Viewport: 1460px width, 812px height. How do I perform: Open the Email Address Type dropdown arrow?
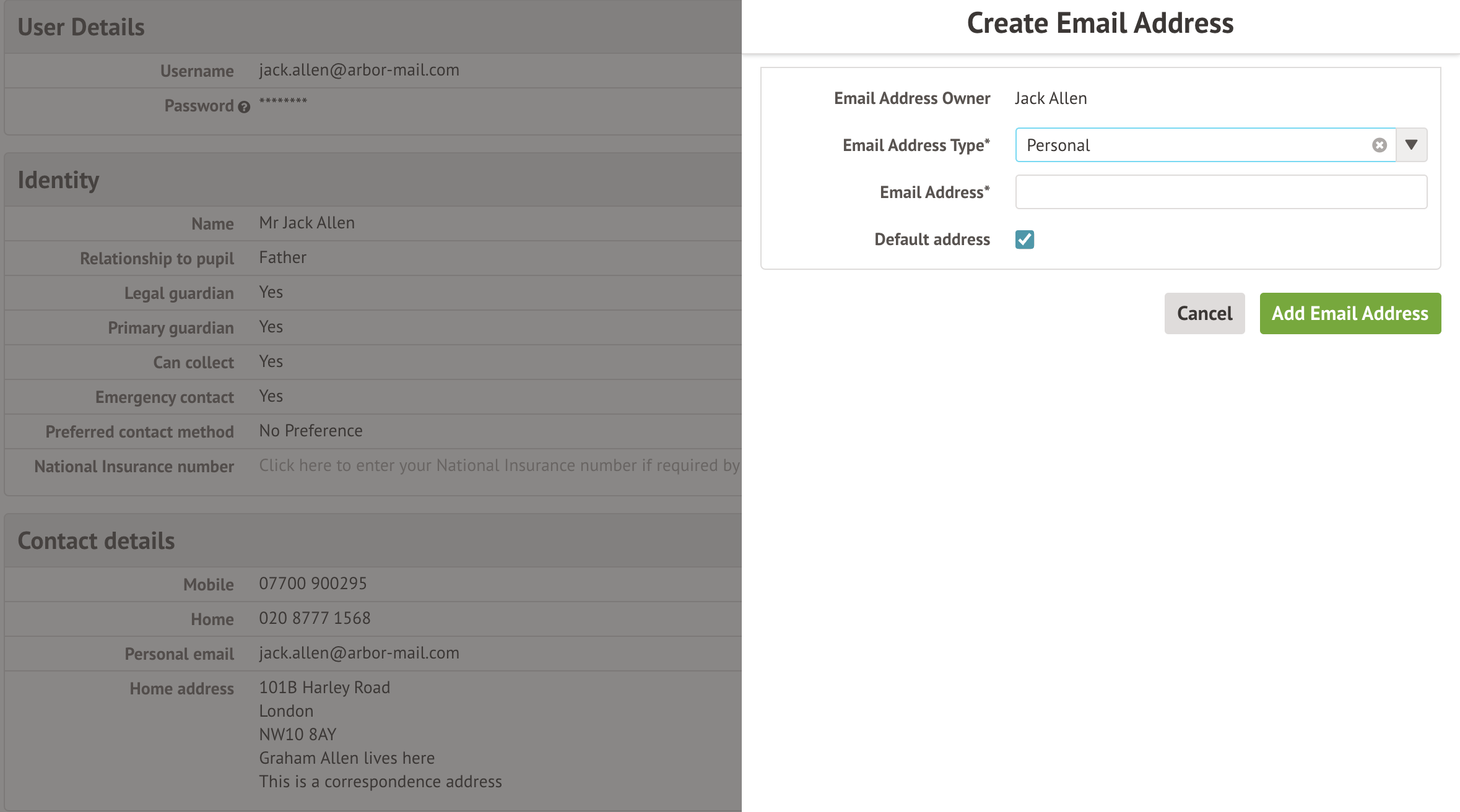click(1411, 145)
